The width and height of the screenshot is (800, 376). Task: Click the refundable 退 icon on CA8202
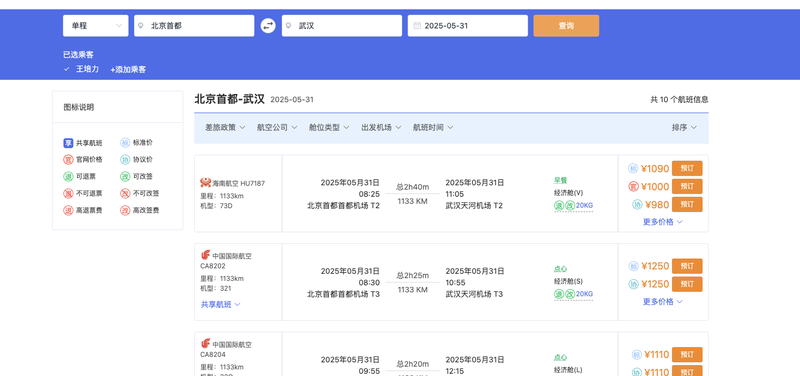pyautogui.click(x=559, y=294)
